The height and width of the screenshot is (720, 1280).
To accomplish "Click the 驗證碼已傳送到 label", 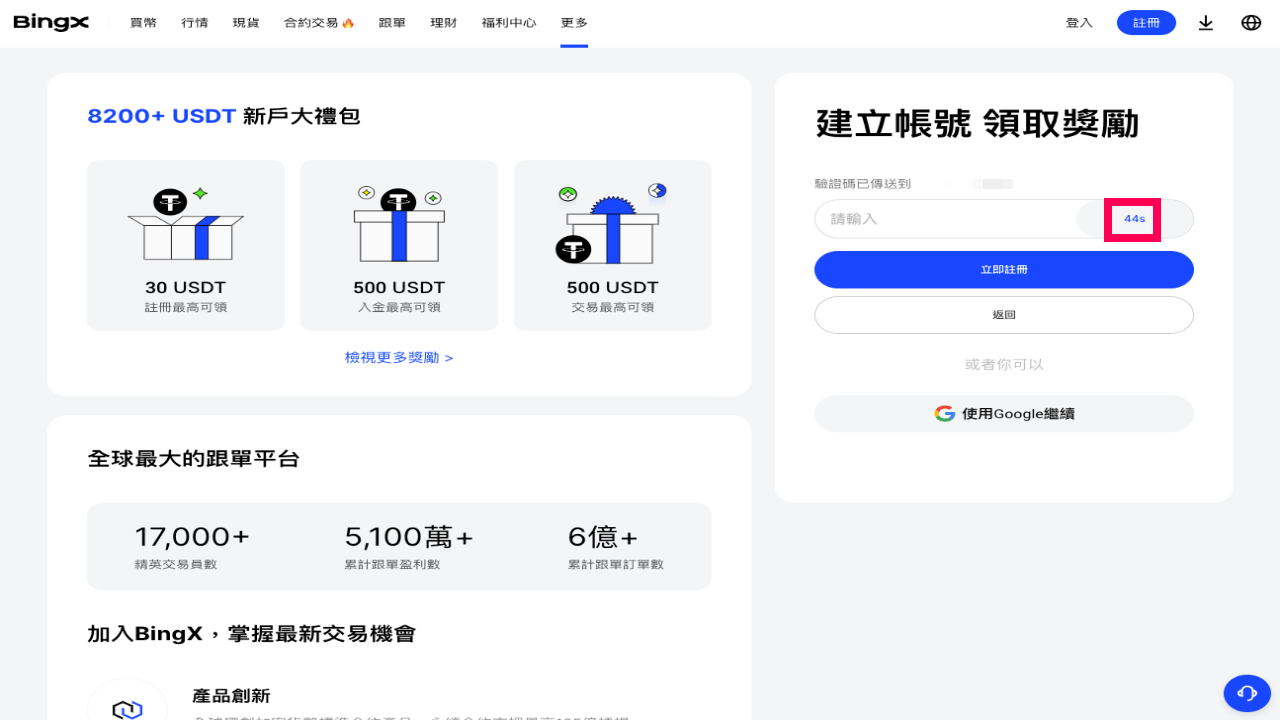I will click(863, 184).
